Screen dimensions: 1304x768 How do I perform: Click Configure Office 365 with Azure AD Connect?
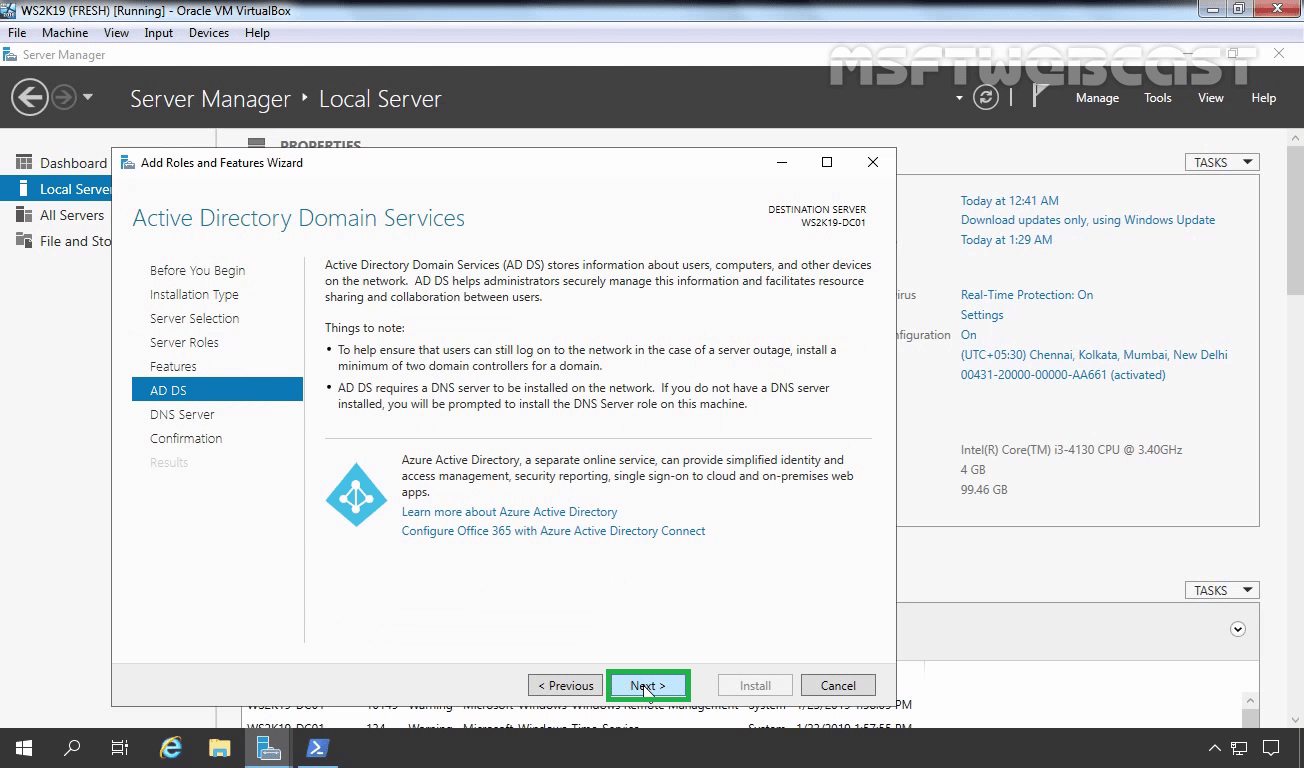[553, 531]
